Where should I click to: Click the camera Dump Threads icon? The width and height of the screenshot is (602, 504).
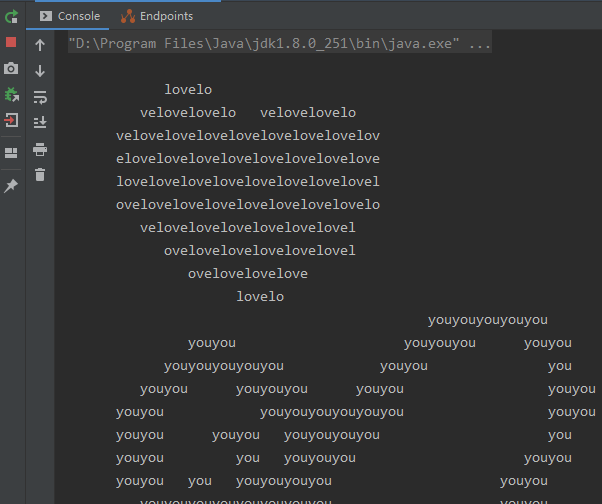pyautogui.click(x=11, y=68)
